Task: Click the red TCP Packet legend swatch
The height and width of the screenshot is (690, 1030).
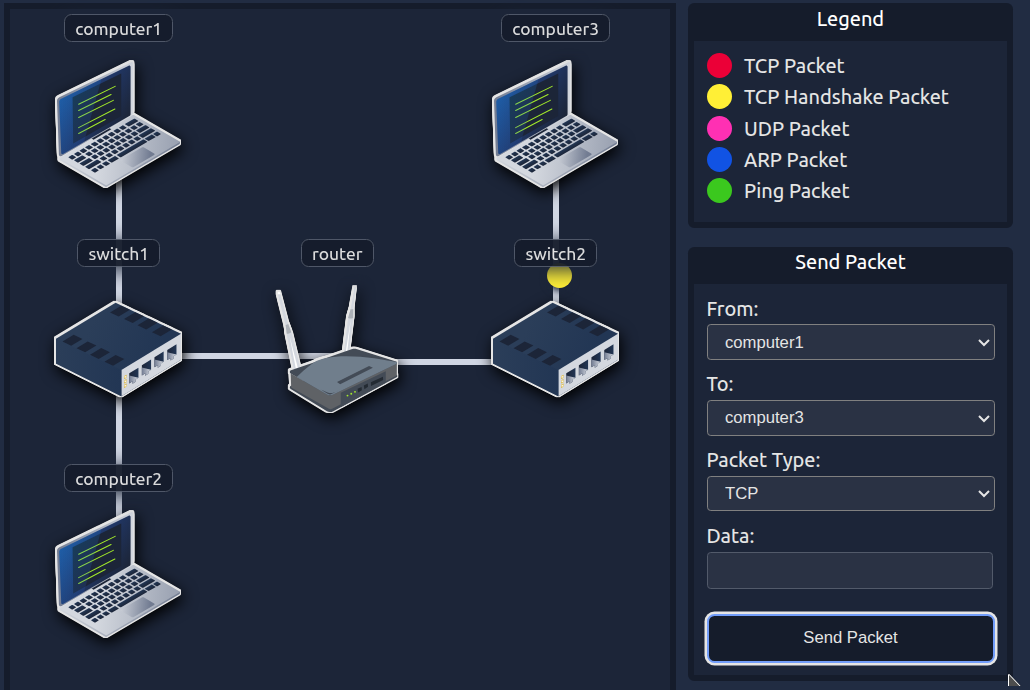Action: click(x=719, y=66)
